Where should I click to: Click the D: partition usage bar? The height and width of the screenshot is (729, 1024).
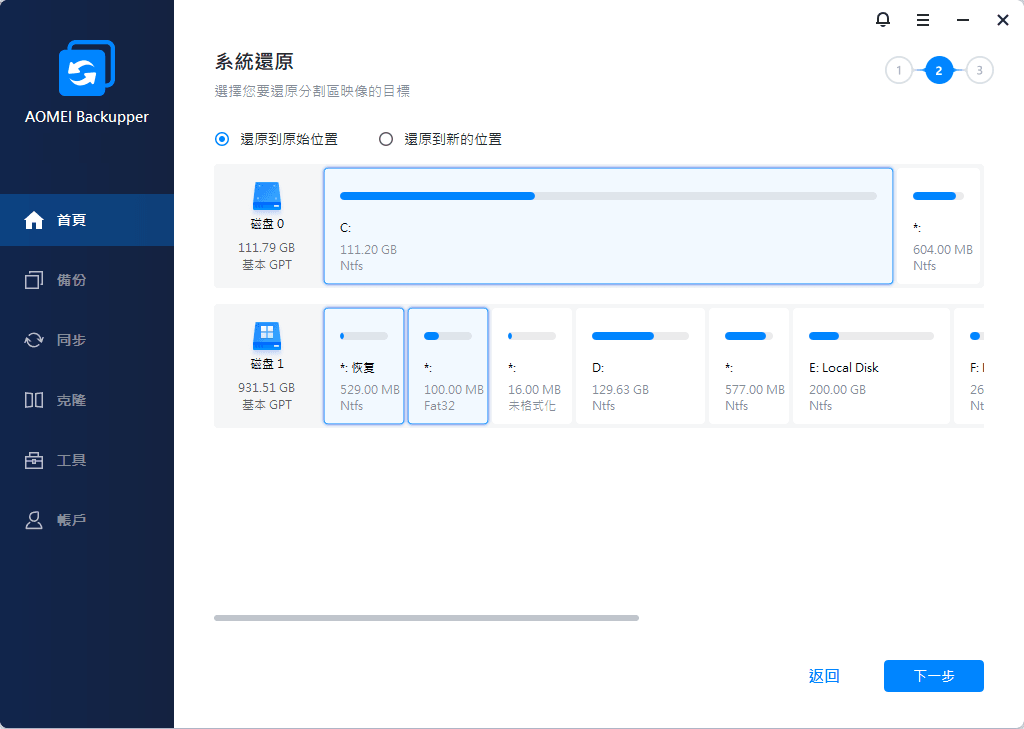[x=640, y=336]
